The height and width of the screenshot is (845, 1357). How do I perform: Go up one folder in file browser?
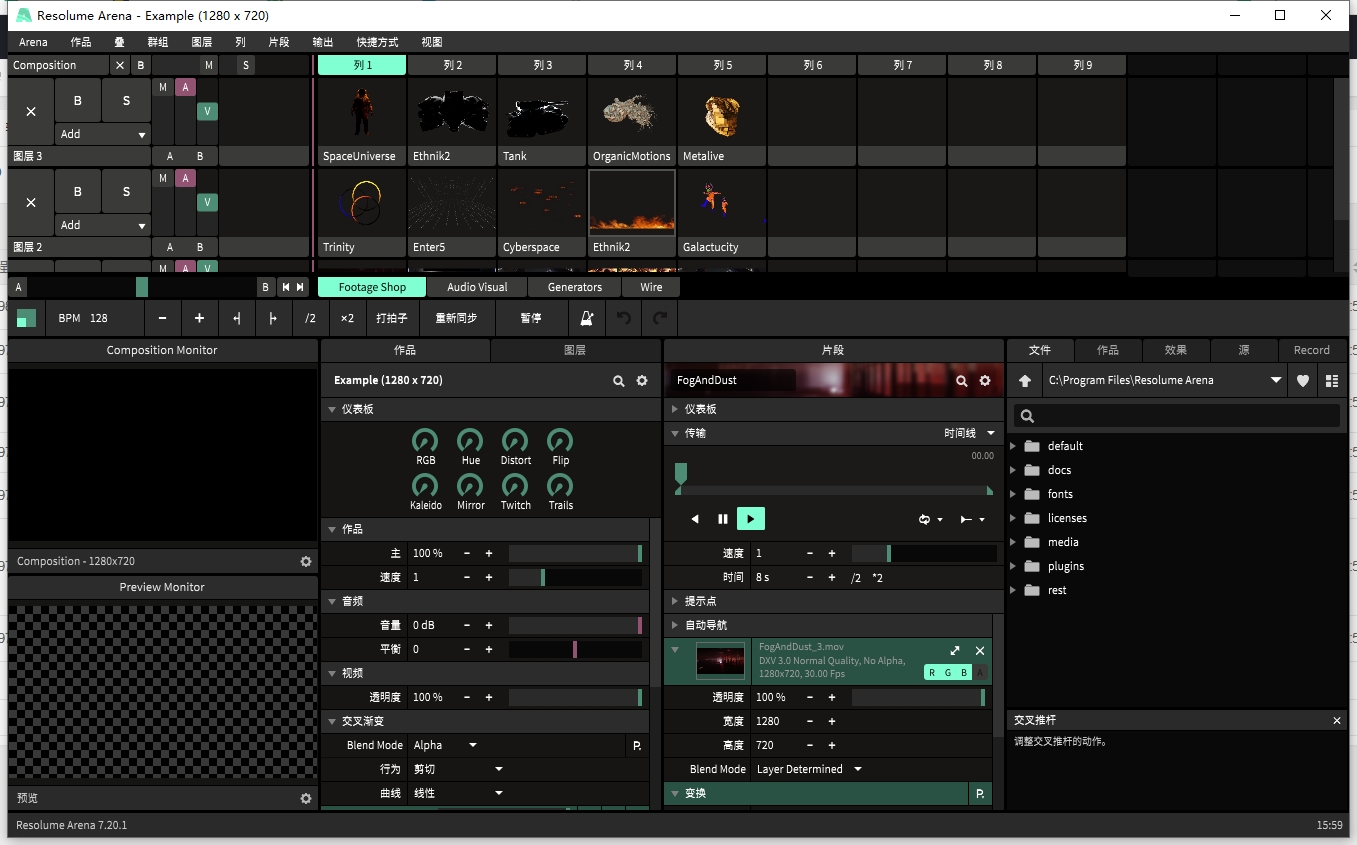pos(1025,381)
